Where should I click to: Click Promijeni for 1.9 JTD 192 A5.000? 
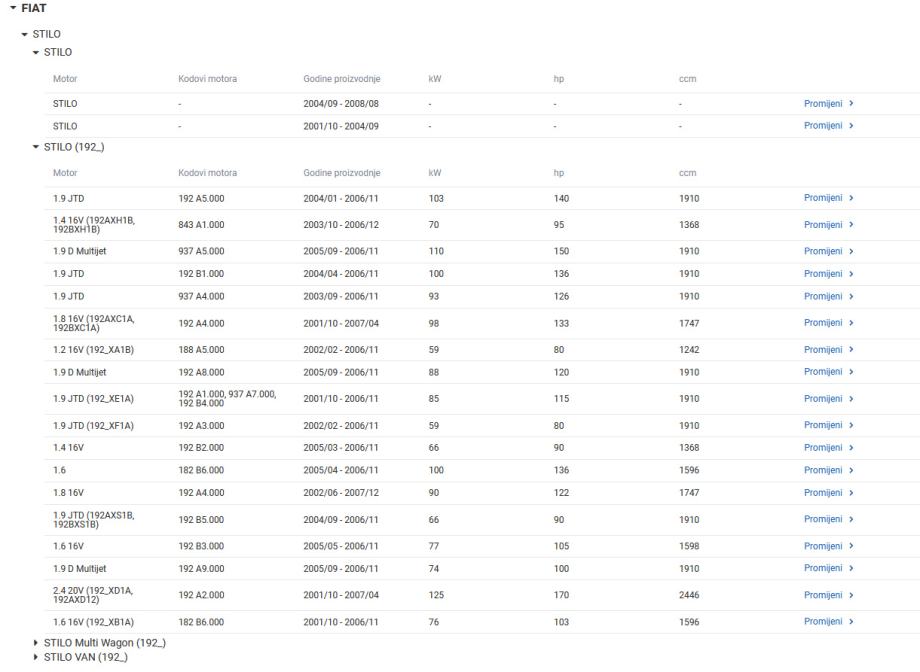(x=824, y=198)
